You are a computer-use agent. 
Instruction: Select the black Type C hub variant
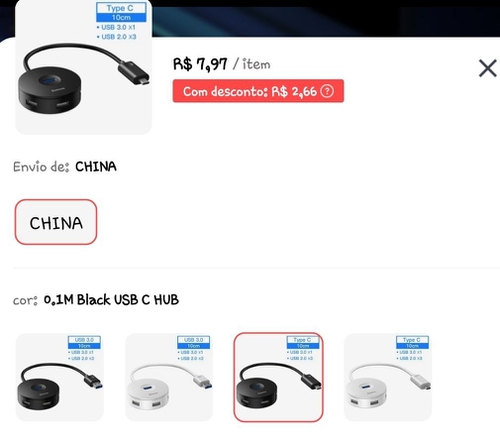click(x=278, y=377)
